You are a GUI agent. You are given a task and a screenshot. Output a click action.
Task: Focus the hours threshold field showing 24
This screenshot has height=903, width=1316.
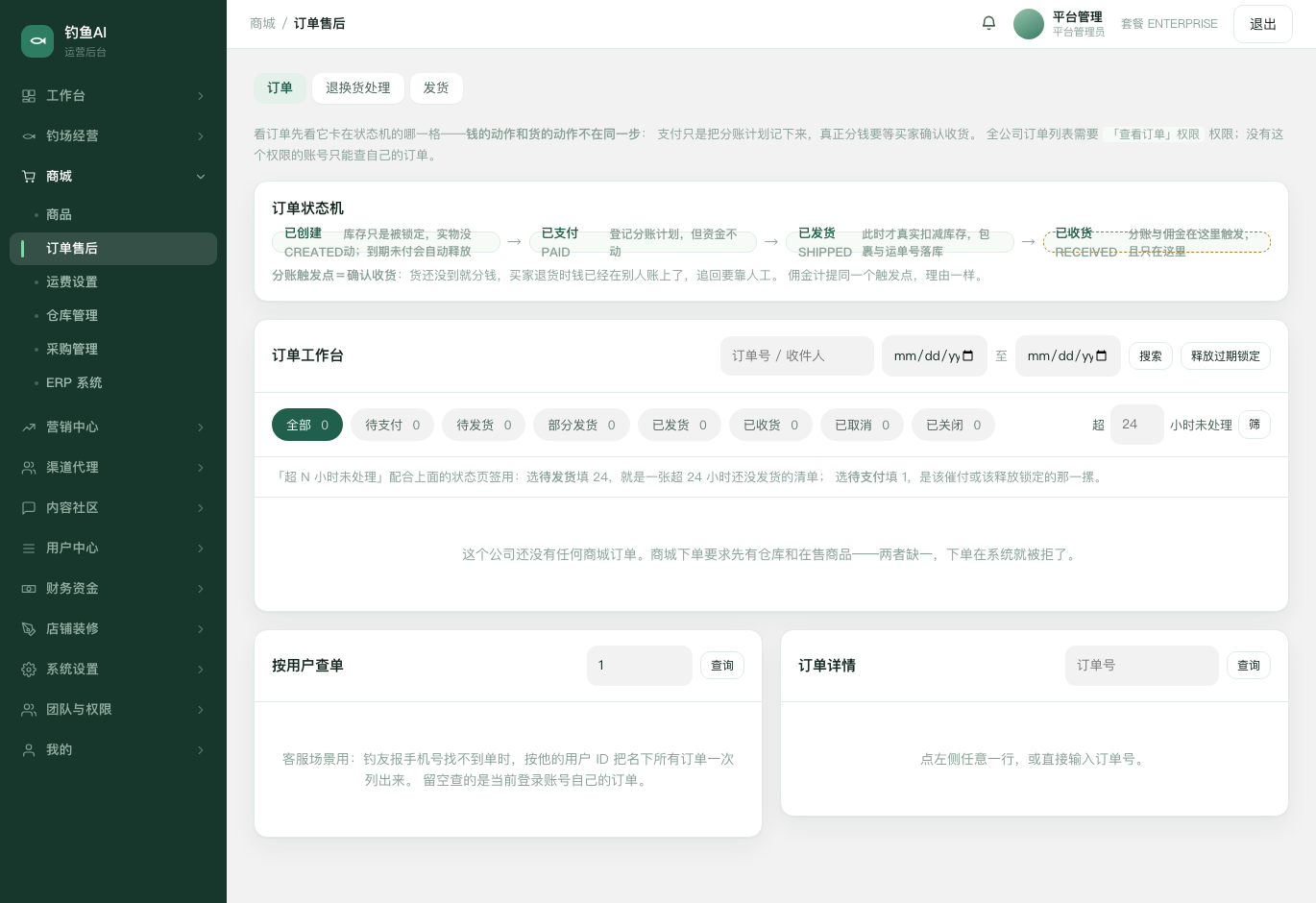(1137, 425)
